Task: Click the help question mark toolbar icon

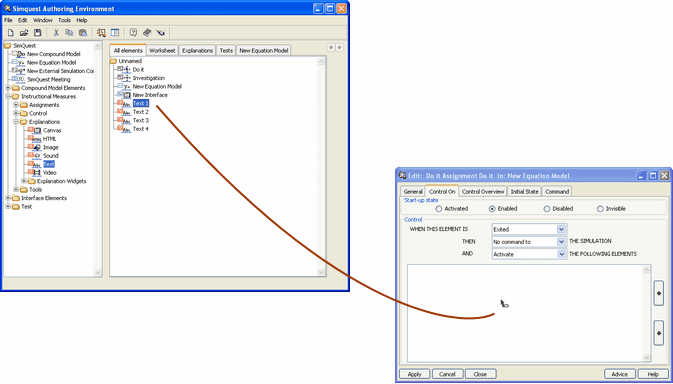Action: click(x=133, y=33)
